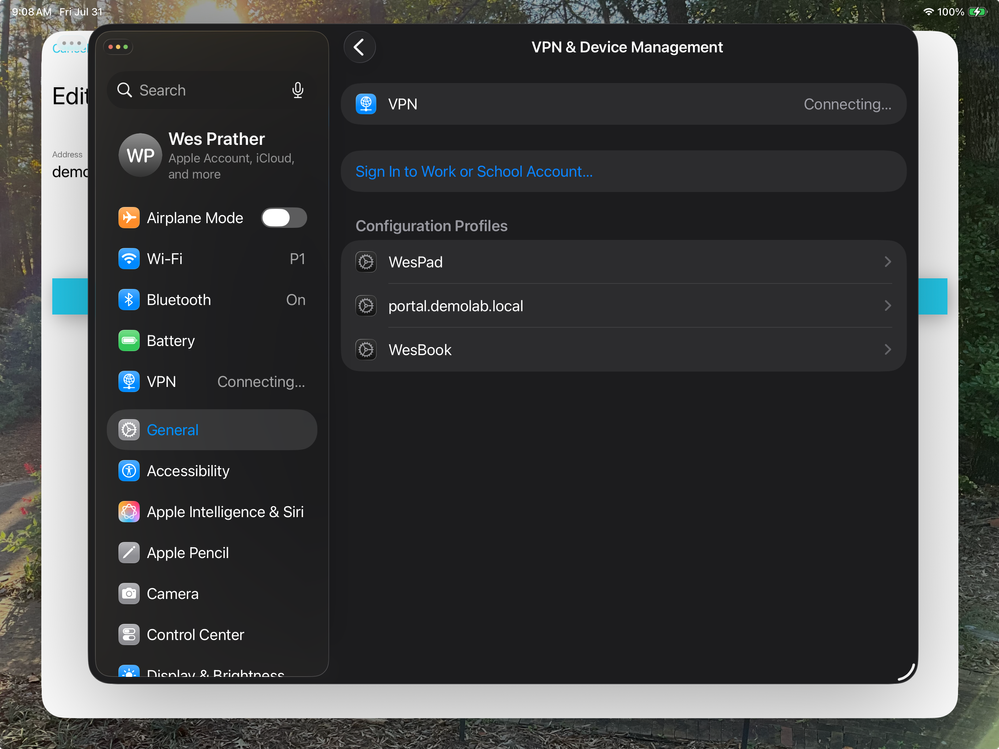The height and width of the screenshot is (749, 999).
Task: Tap the 100% battery percentage
Action: pyautogui.click(x=951, y=11)
